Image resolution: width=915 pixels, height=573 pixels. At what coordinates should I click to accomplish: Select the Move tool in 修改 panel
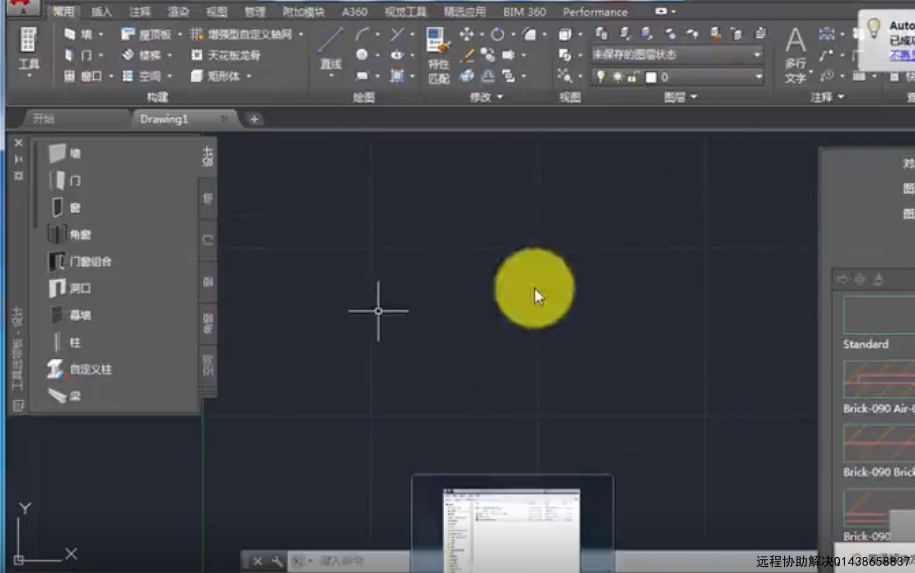point(466,34)
